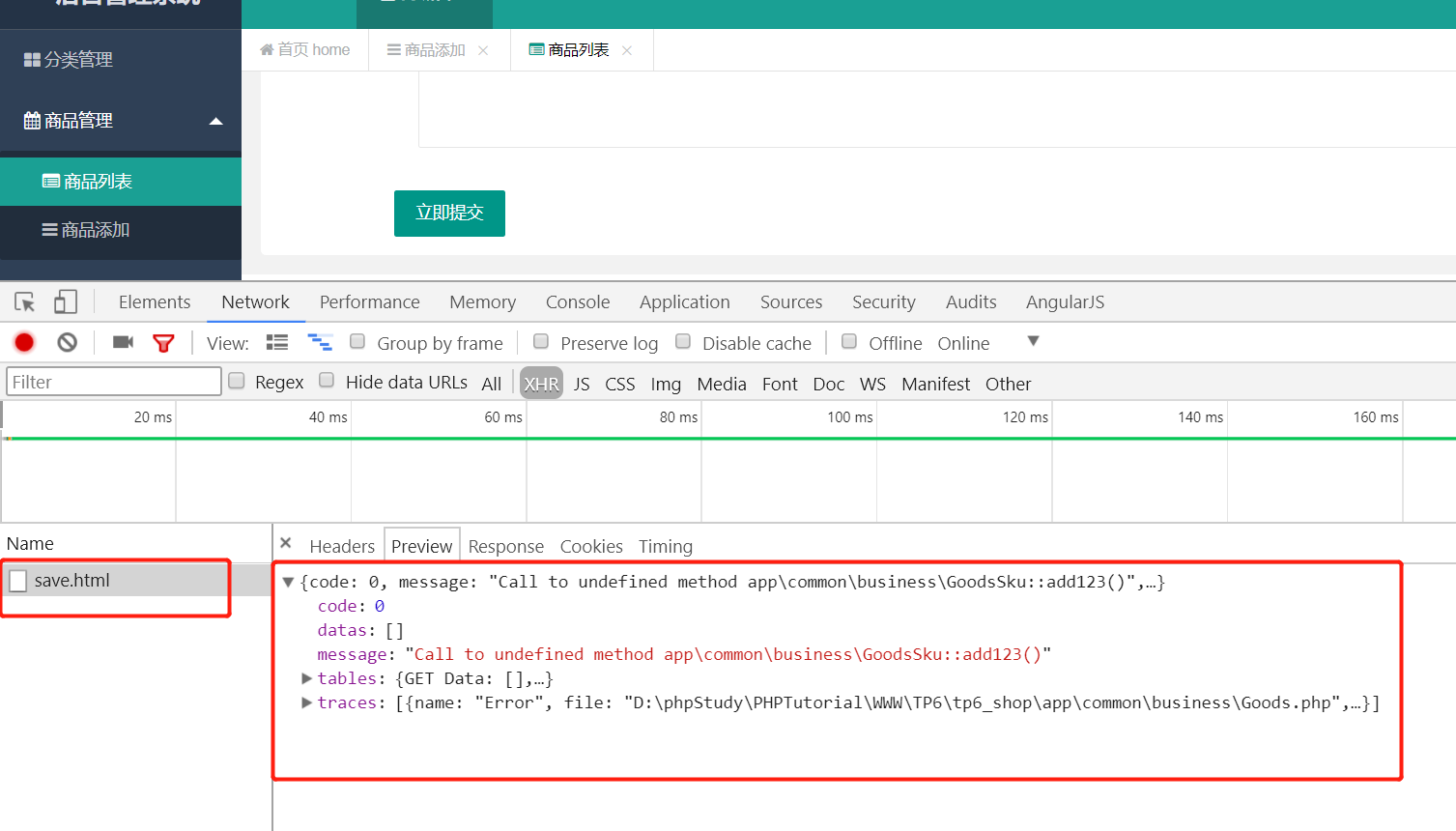This screenshot has width=1456, height=831.
Task: Filter requests by Manifest type
Action: click(x=935, y=384)
